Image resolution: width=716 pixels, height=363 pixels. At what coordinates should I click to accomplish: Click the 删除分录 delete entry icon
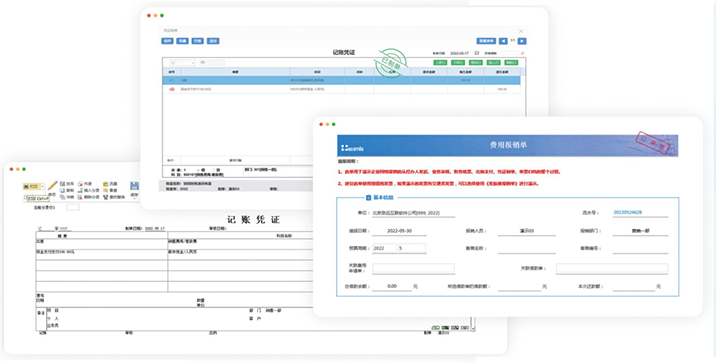[x=80, y=197]
